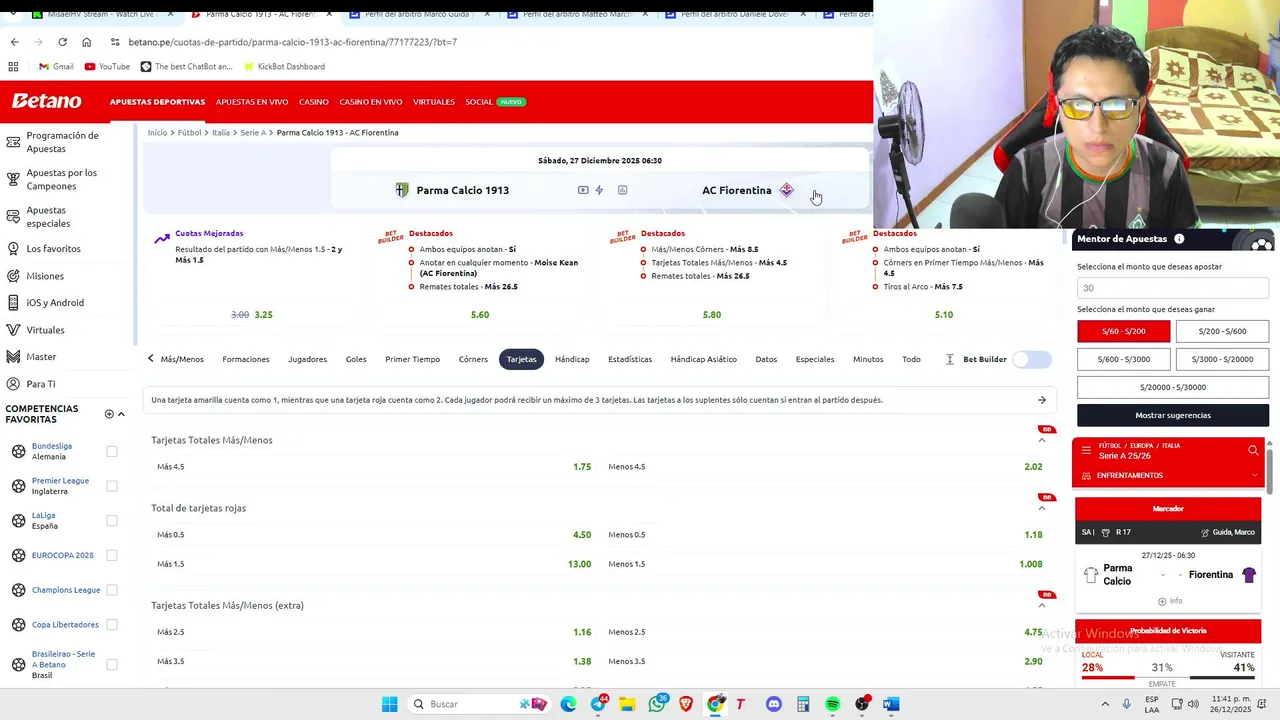Go back with the browser back arrow
Screen dimensions: 1280x720
coord(14,42)
